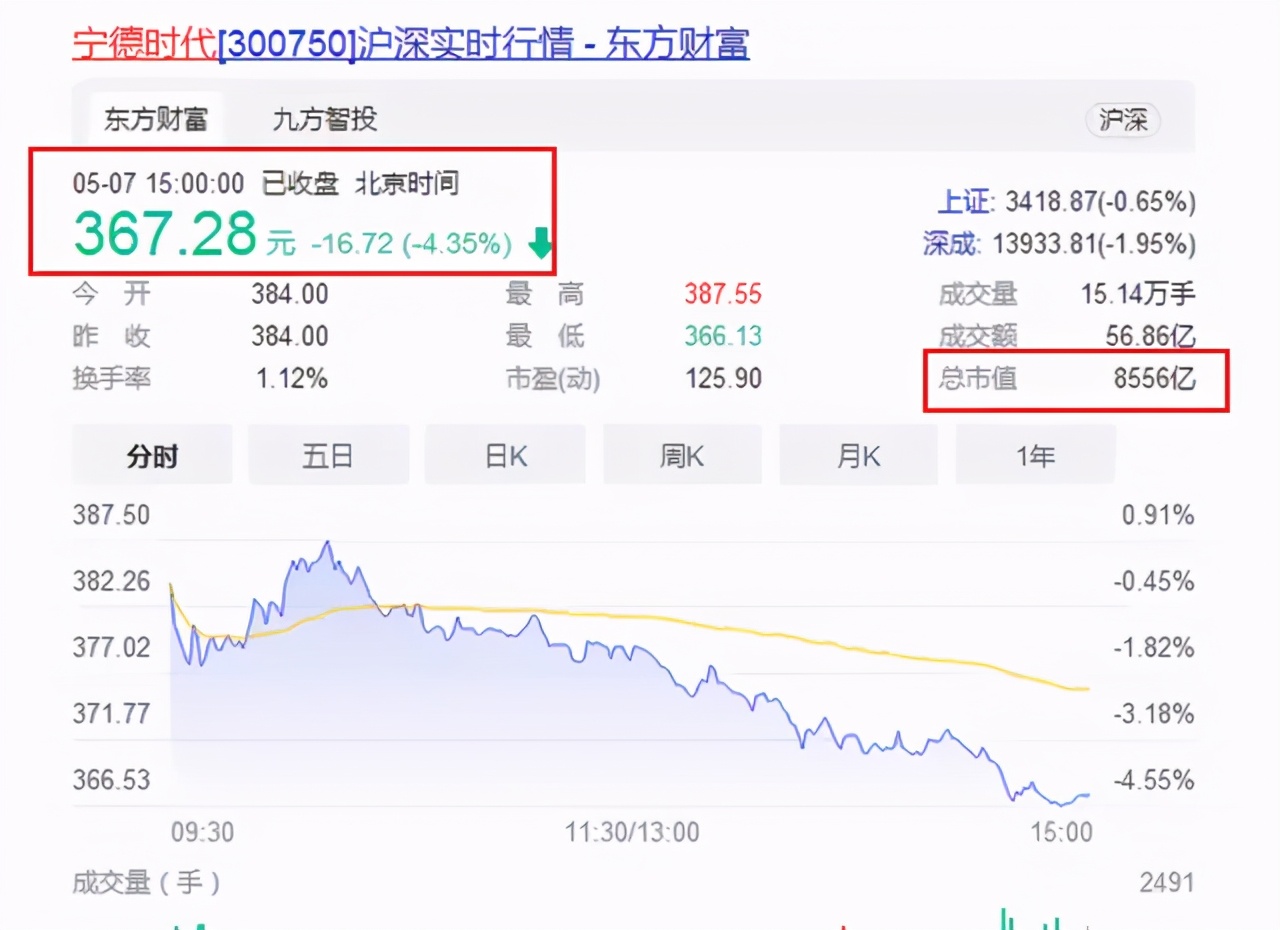Click the 深成 index link
1280x930 pixels.
(x=945, y=243)
